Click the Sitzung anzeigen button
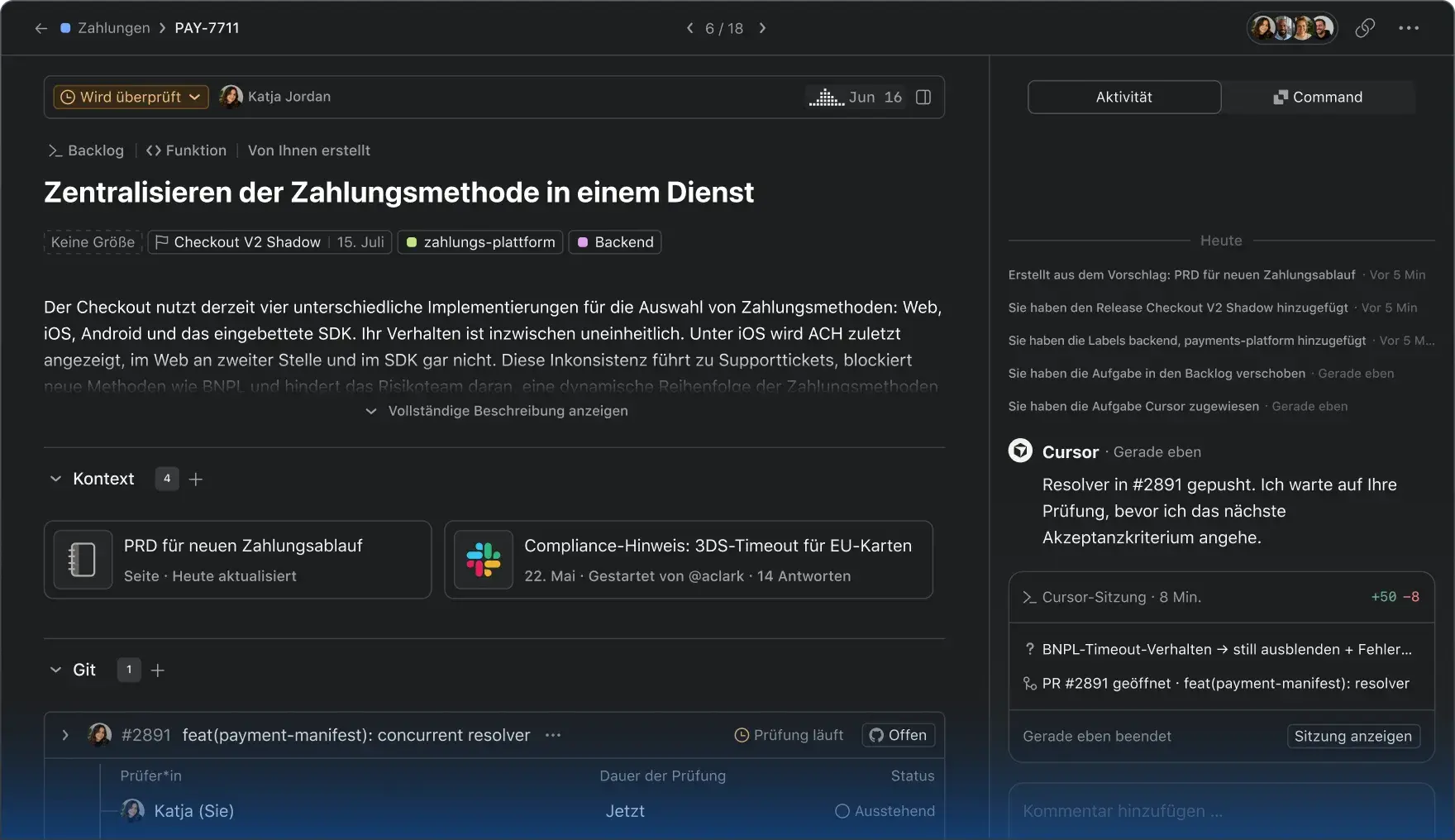 point(1353,736)
